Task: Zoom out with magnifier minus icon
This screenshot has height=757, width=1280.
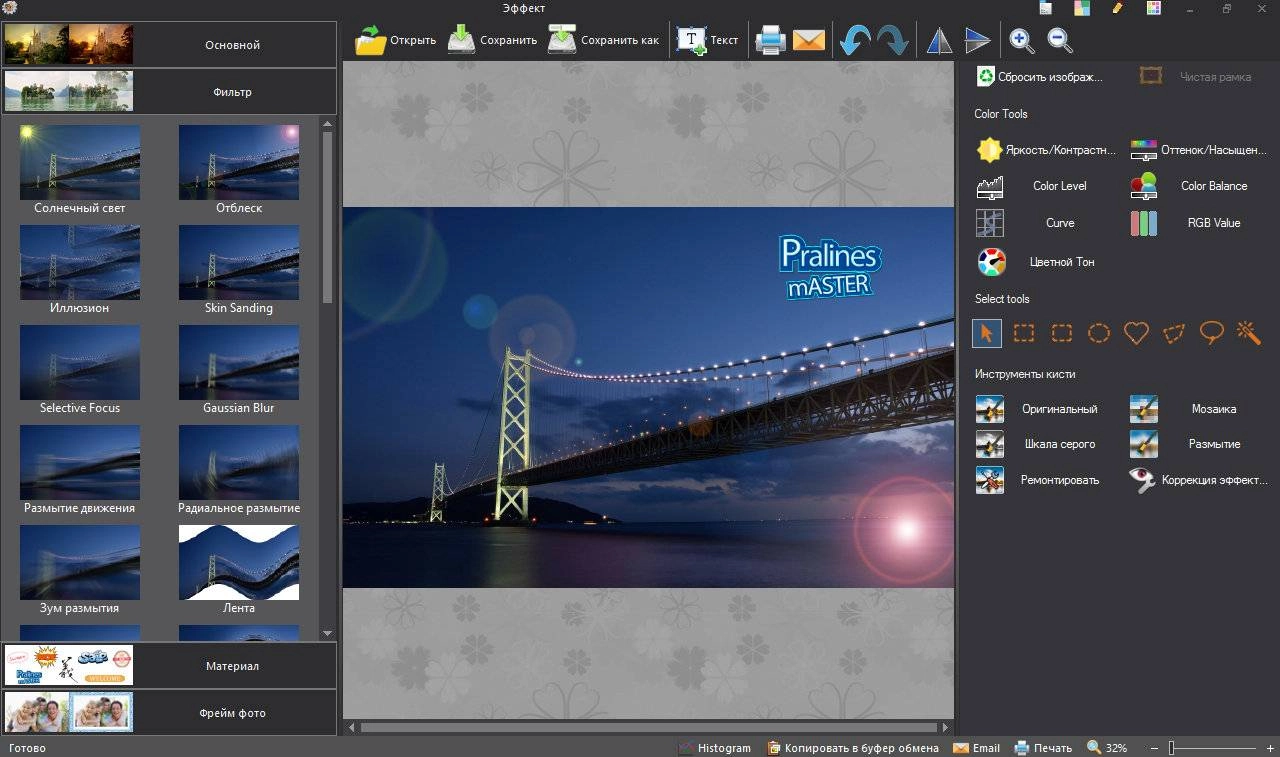Action: click(x=1060, y=40)
